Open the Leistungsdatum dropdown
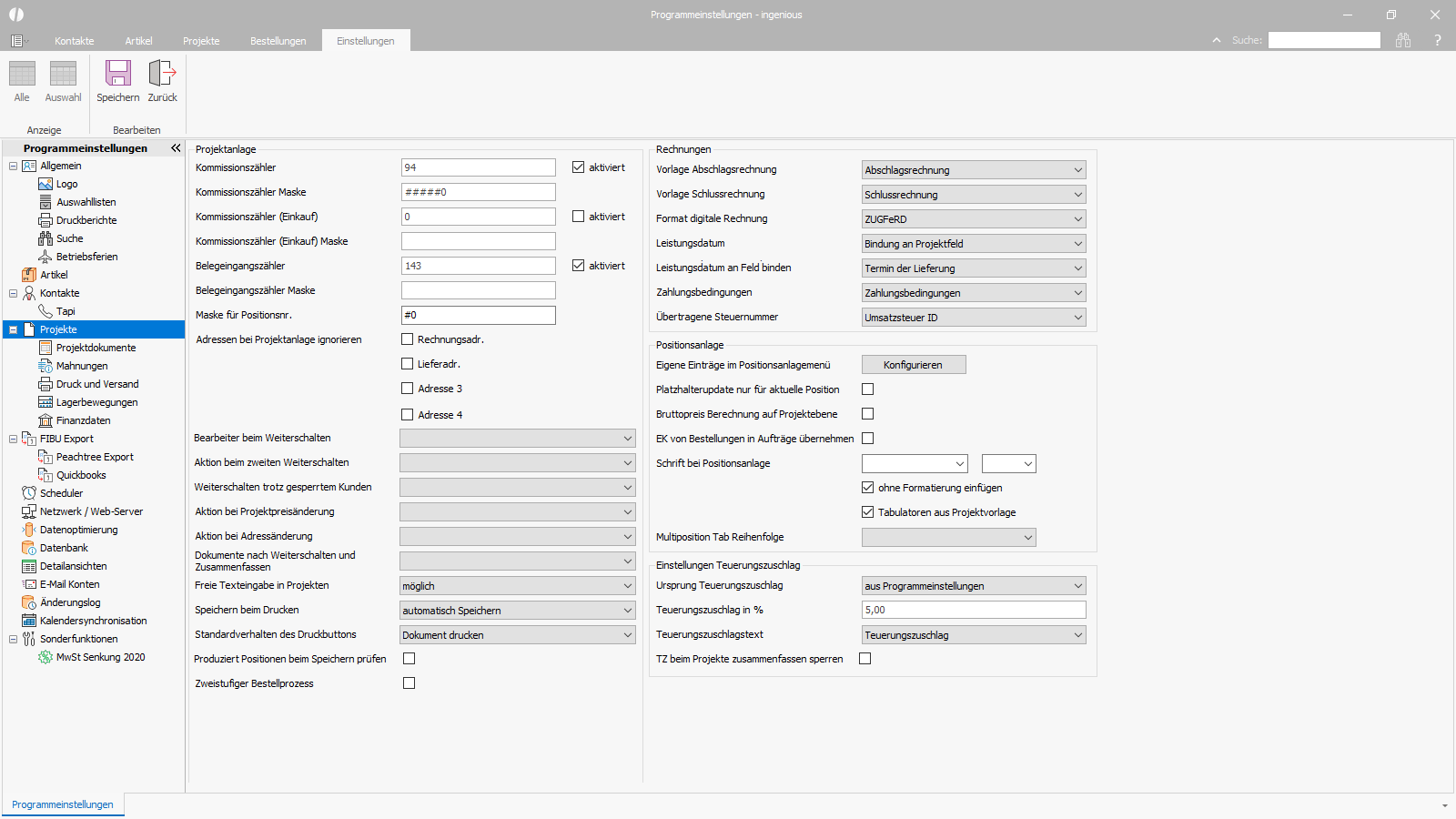 click(974, 244)
